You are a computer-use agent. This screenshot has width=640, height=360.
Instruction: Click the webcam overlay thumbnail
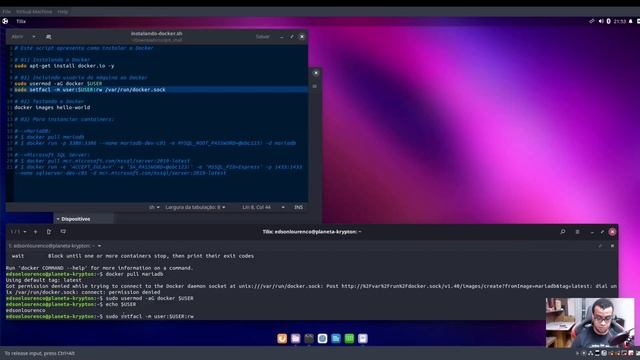click(590, 323)
